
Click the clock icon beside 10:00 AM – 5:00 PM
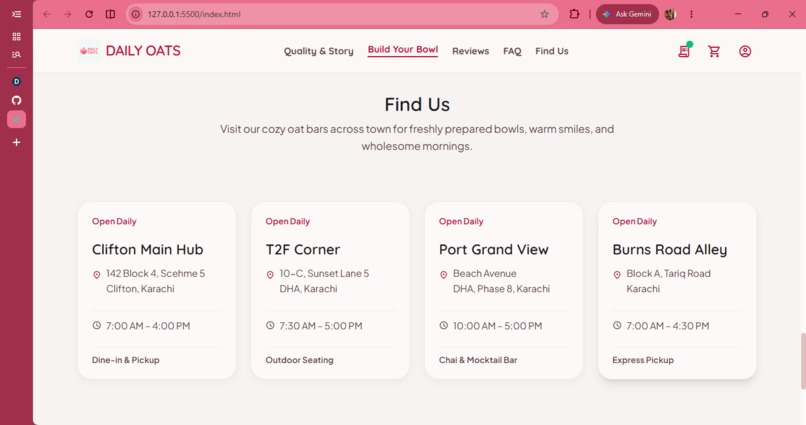[x=444, y=325]
